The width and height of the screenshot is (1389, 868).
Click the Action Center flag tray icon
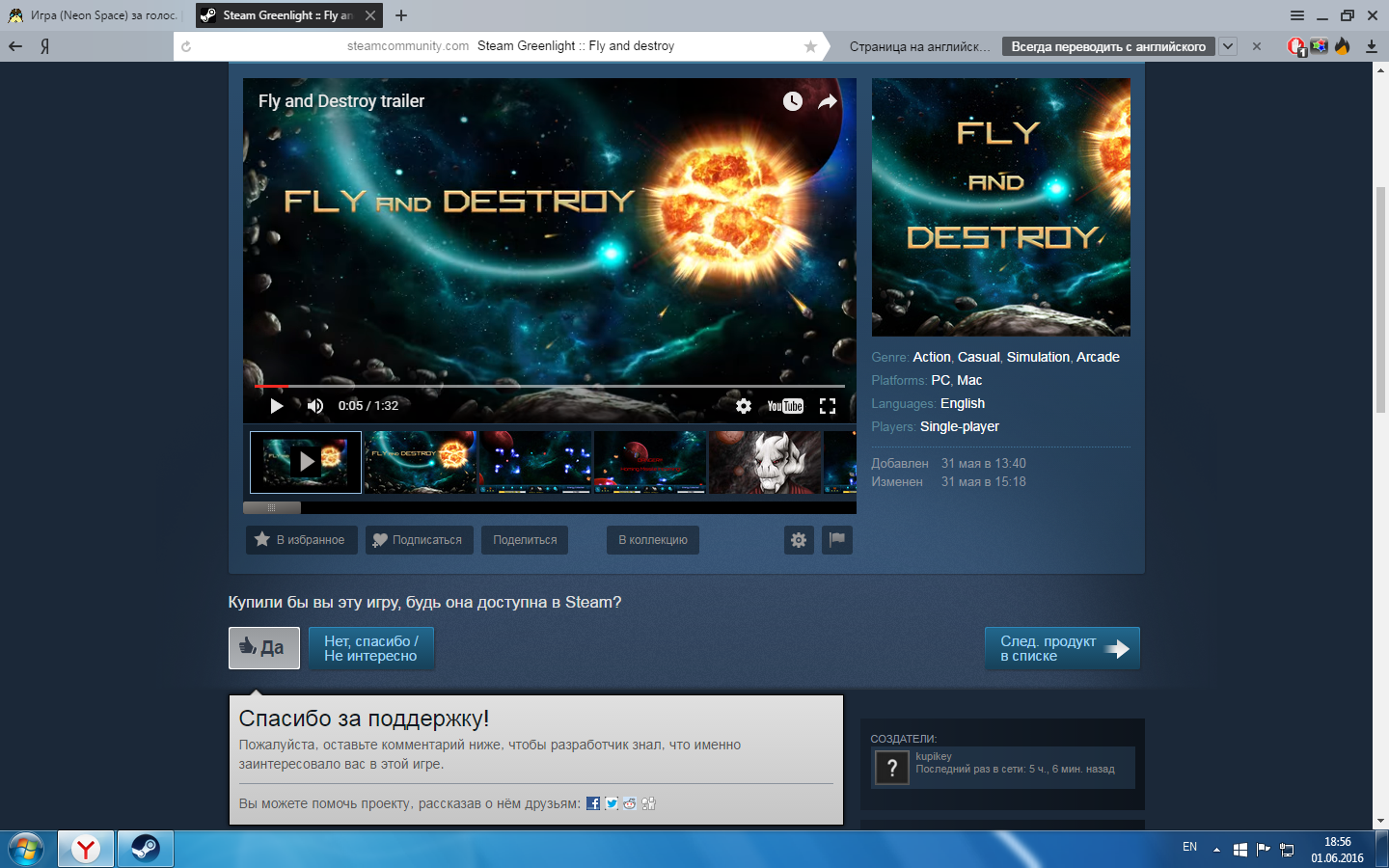(1264, 850)
